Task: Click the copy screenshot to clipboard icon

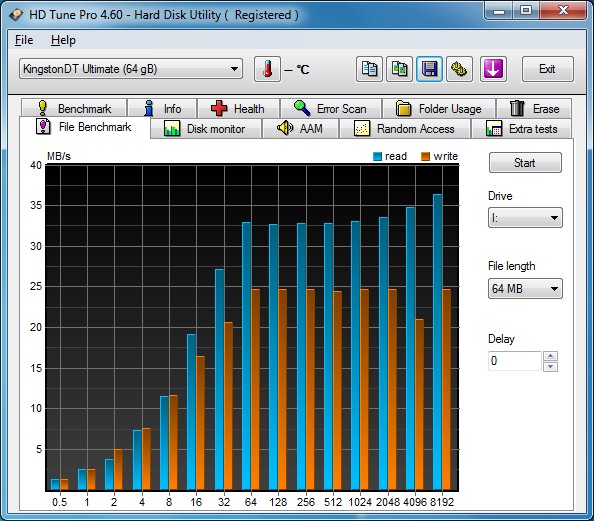Action: [399, 69]
